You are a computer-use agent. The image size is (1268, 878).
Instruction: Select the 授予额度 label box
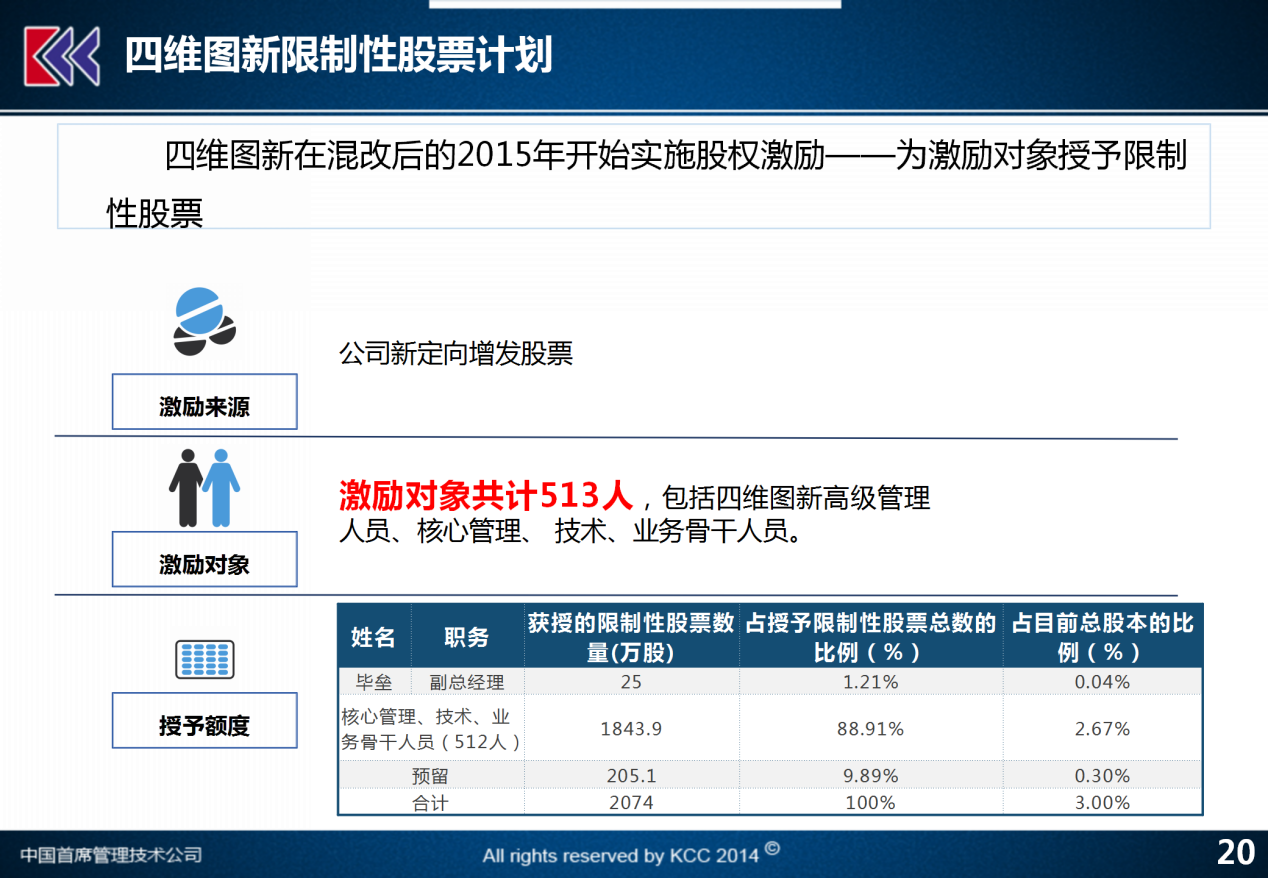(x=204, y=720)
